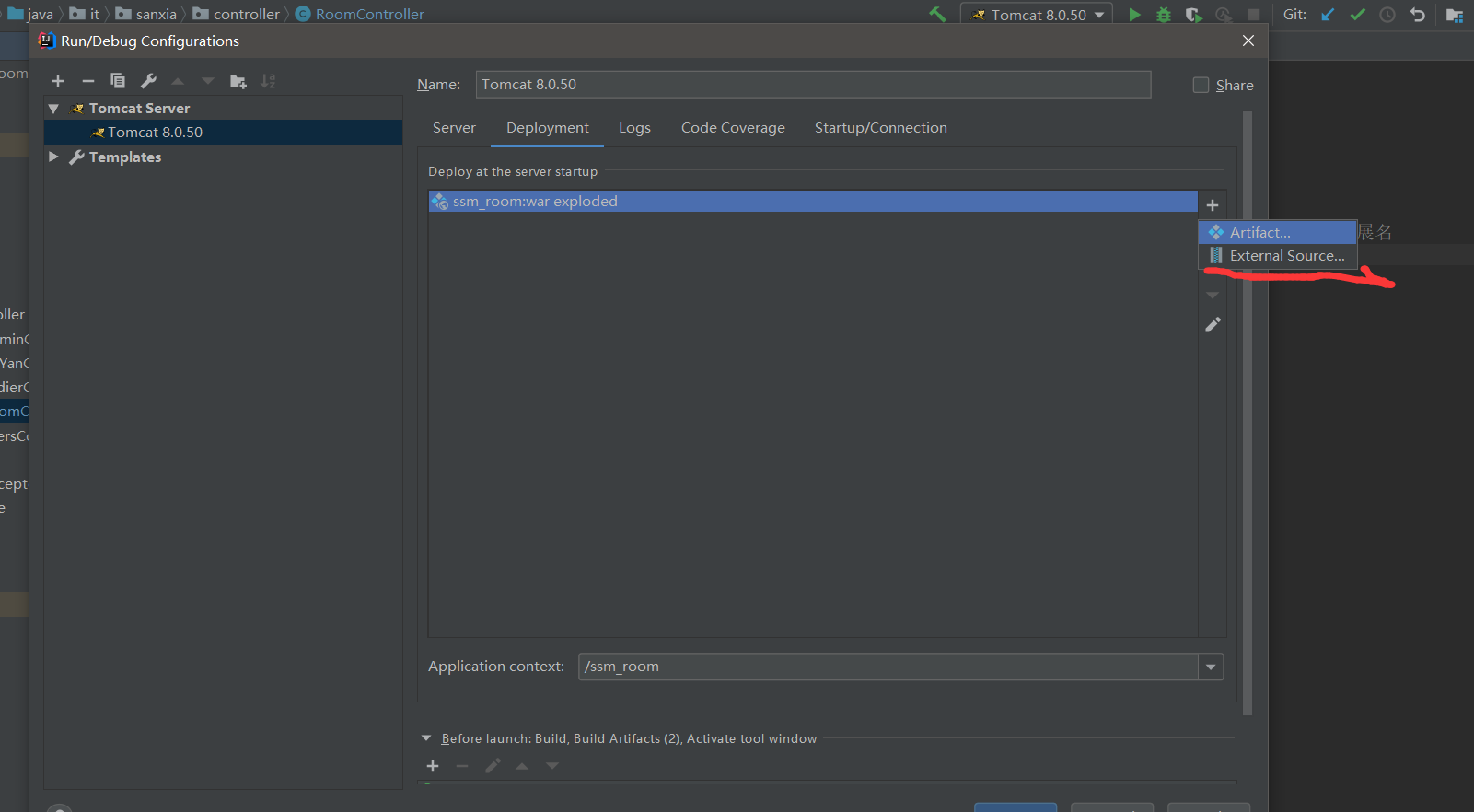This screenshot has height=812, width=1474.
Task: Run Tomcat with green play icon
Action: [1134, 15]
